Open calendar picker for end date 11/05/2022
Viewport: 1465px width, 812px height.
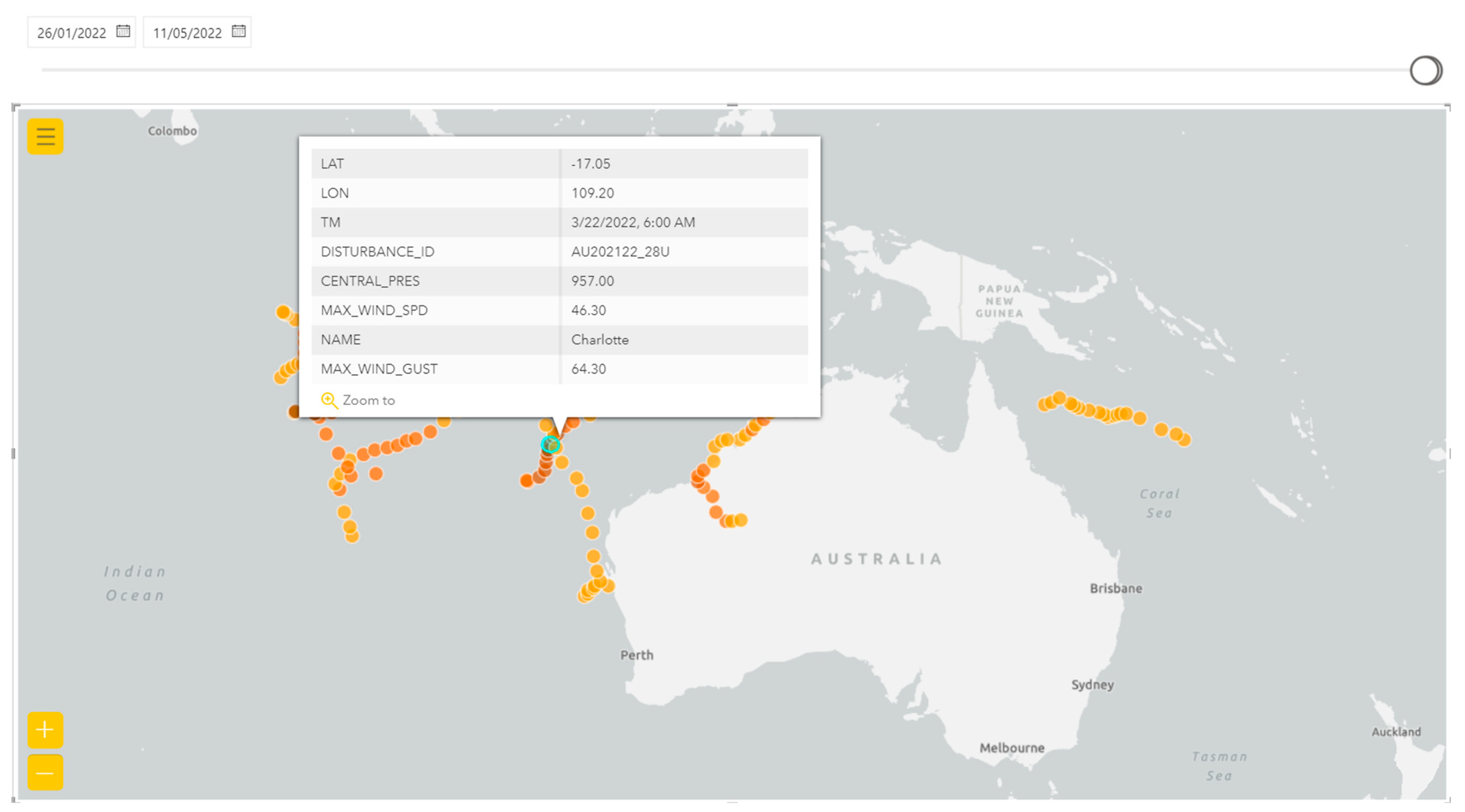click(x=238, y=31)
